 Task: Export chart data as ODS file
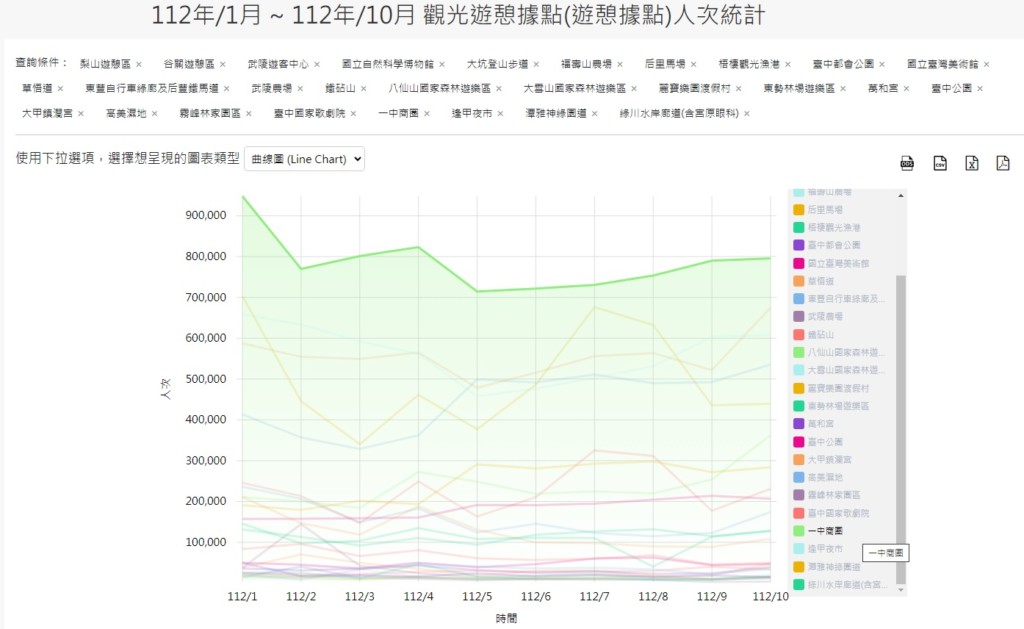907,163
